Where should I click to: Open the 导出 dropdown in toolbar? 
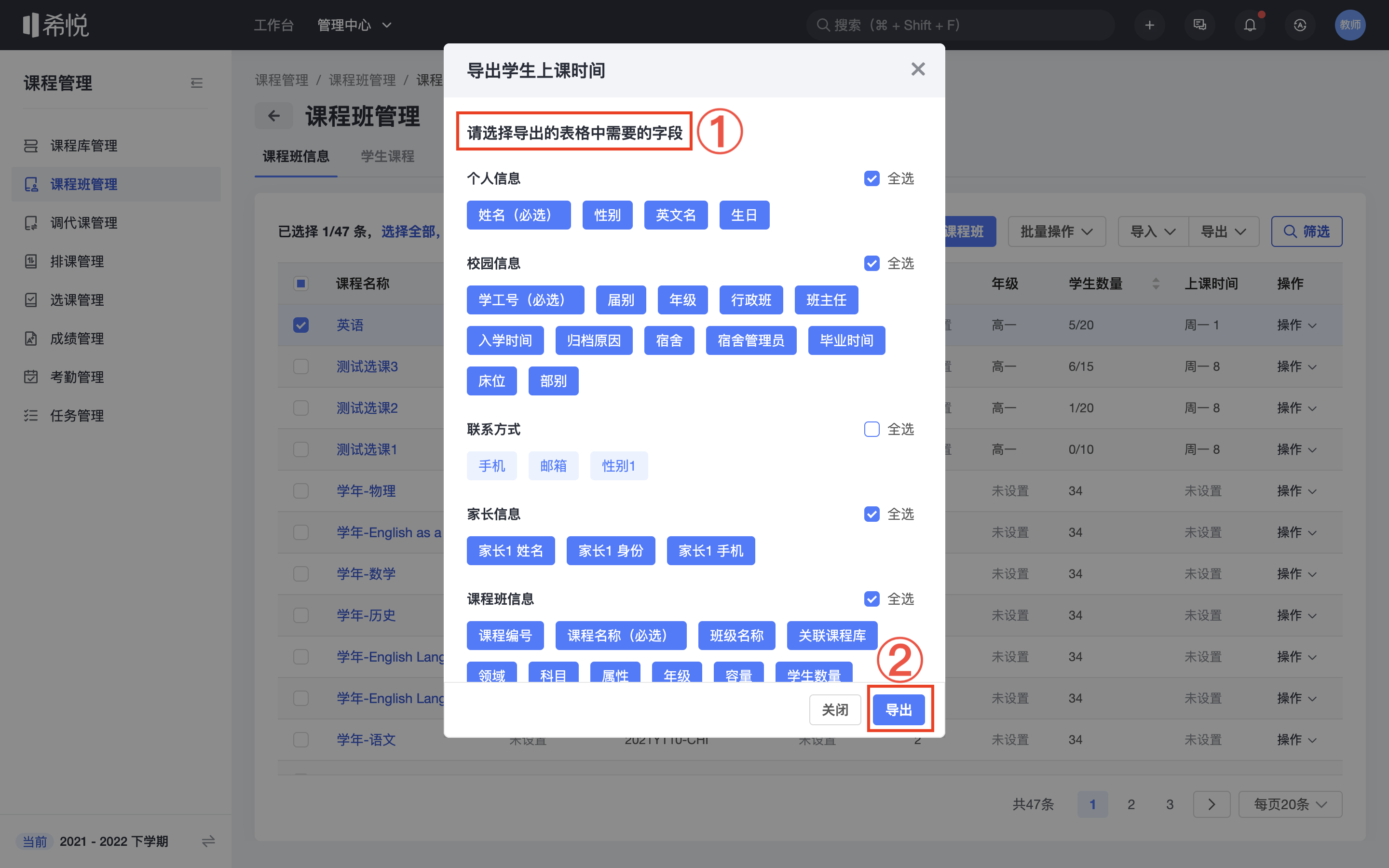point(1224,231)
